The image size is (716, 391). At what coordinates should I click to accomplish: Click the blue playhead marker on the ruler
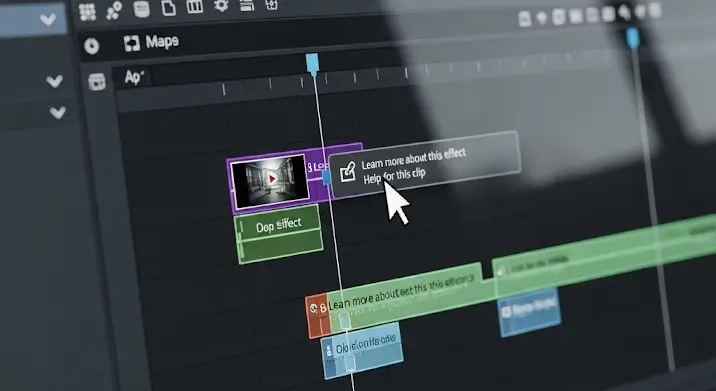coord(312,64)
